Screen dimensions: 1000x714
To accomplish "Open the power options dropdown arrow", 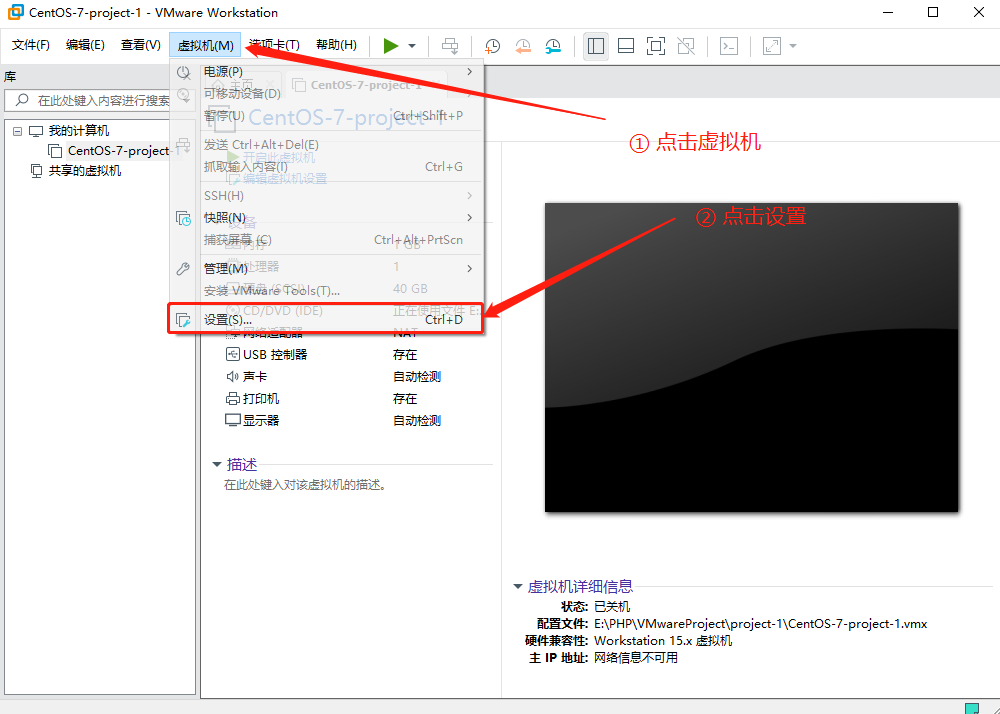I will (412, 46).
